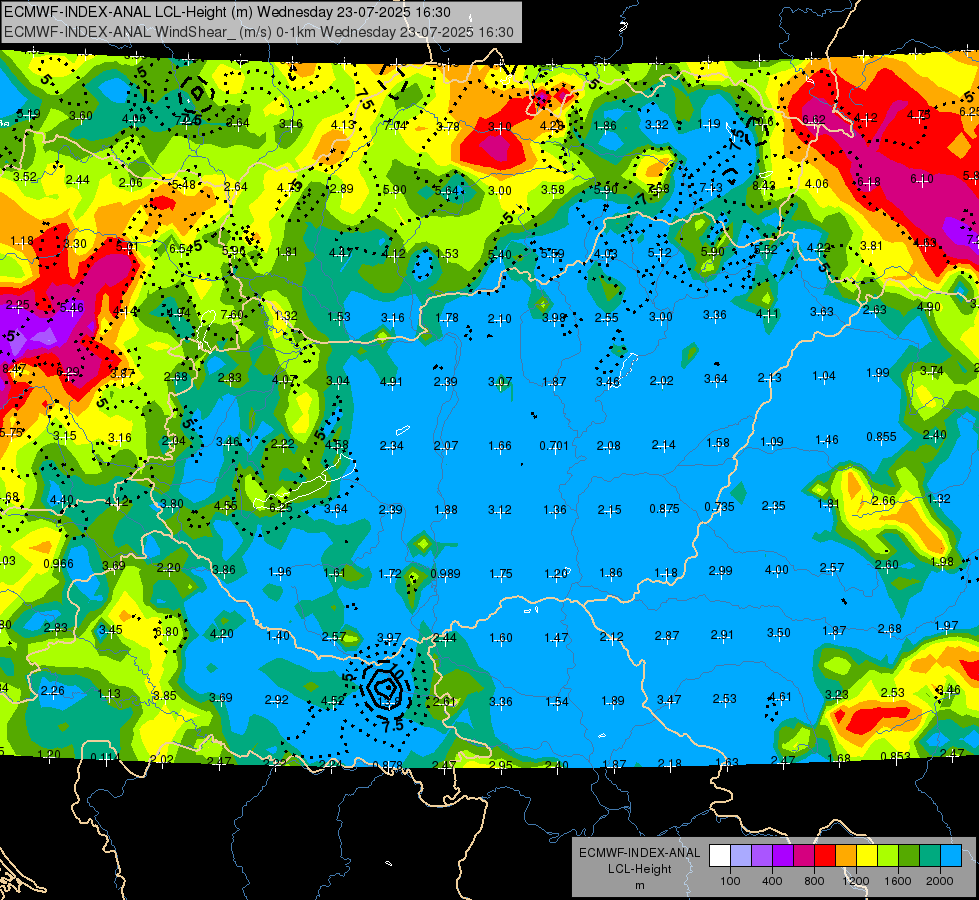
Task: Click the WindShear 0-1km header line
Action: pyautogui.click(x=258, y=32)
